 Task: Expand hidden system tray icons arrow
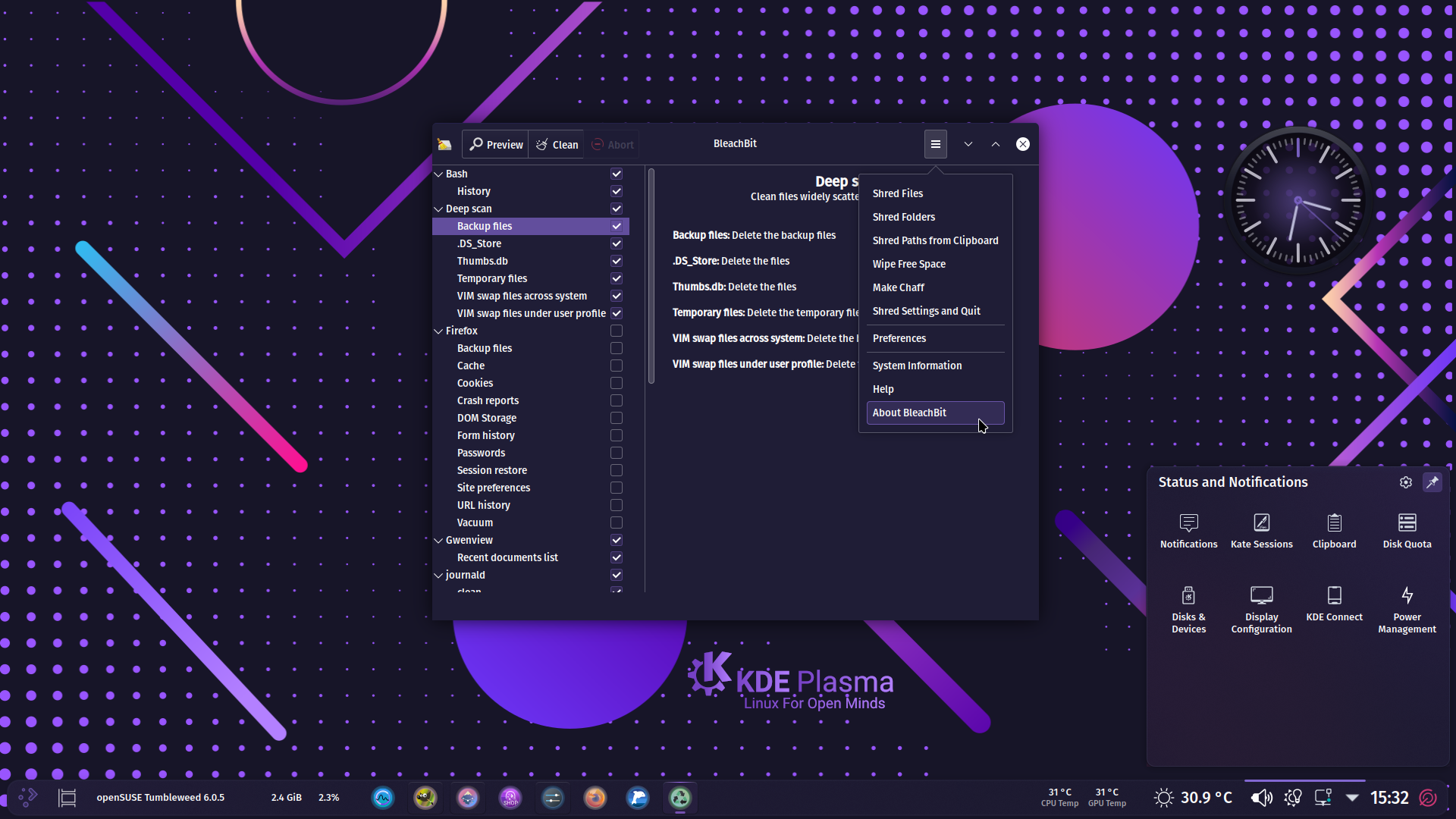tap(1352, 798)
